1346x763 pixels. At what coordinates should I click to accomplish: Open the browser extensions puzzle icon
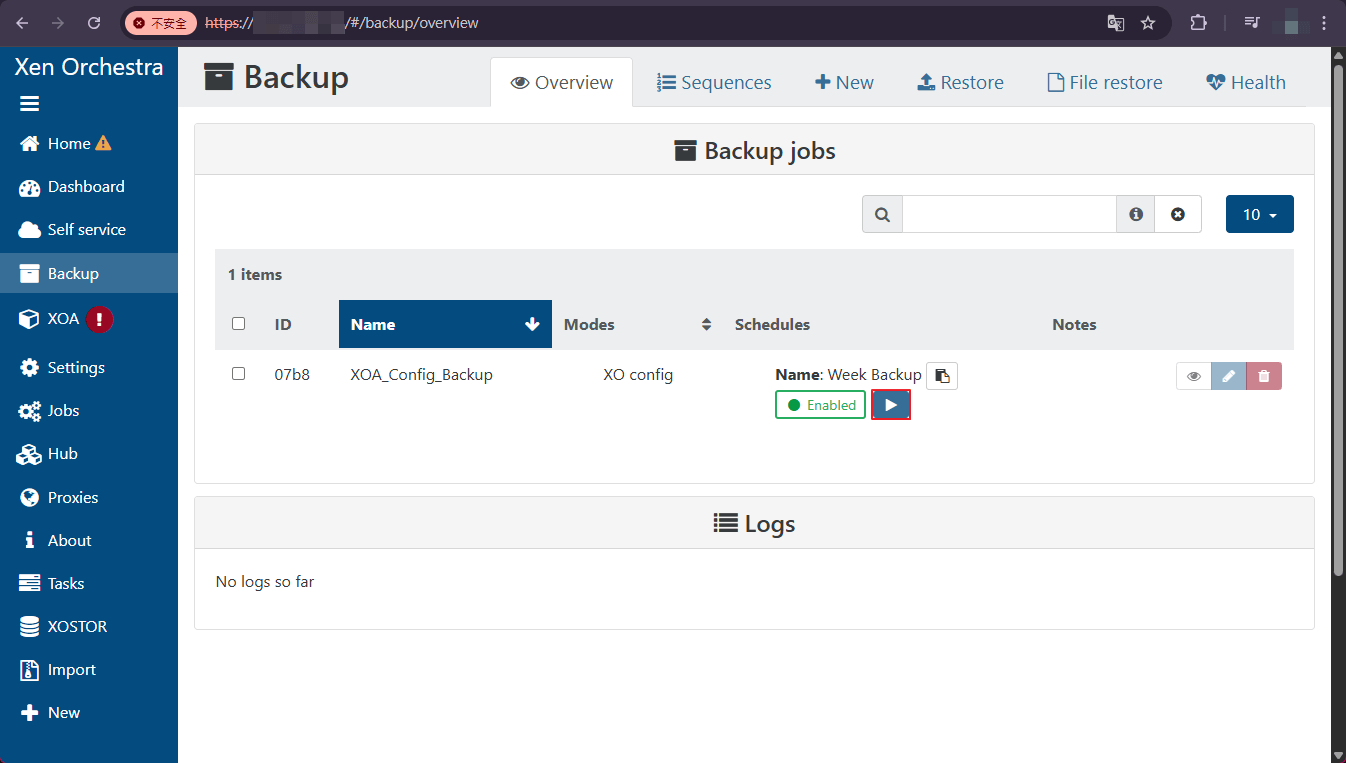(x=1198, y=22)
